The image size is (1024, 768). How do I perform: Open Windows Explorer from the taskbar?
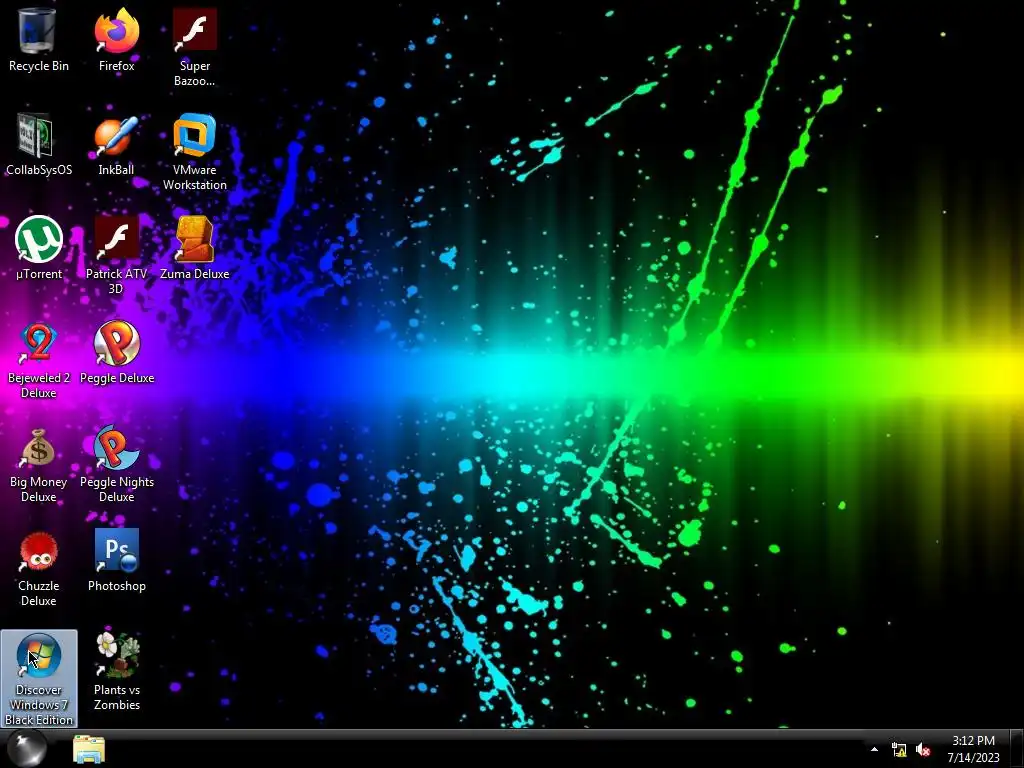89,749
